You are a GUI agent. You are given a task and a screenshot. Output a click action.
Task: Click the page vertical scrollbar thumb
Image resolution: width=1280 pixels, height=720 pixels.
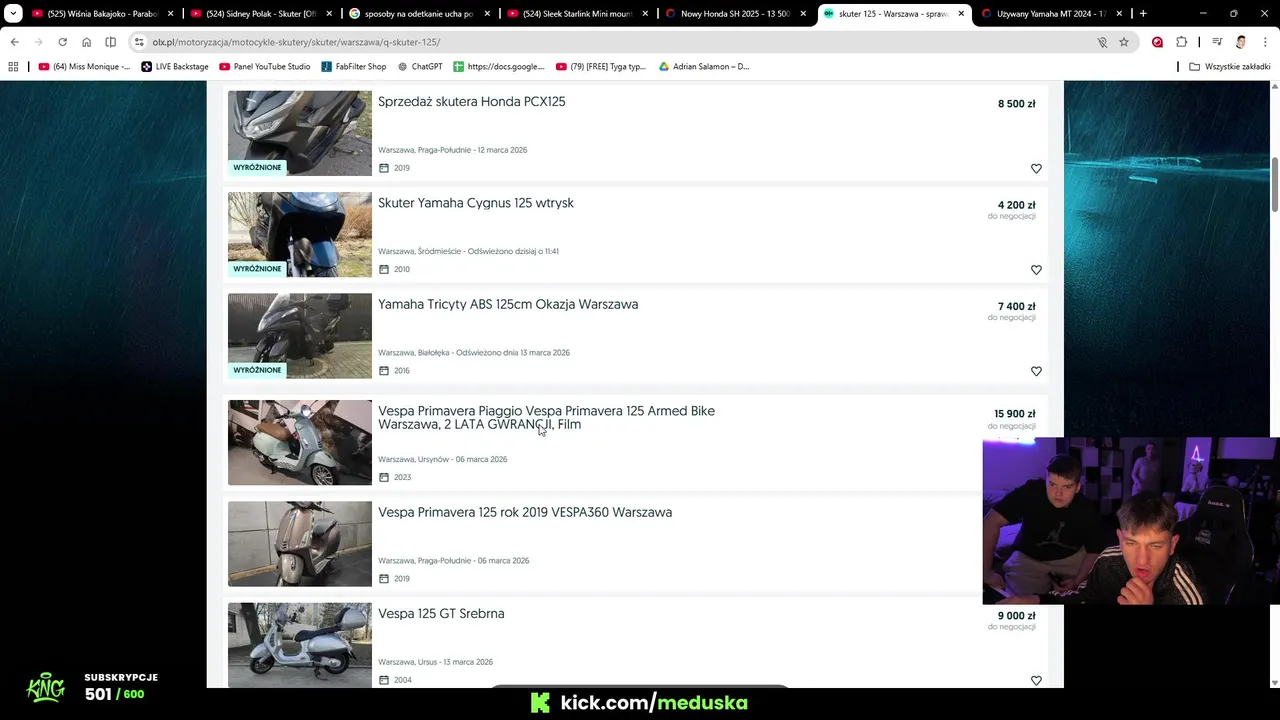tap(1274, 185)
